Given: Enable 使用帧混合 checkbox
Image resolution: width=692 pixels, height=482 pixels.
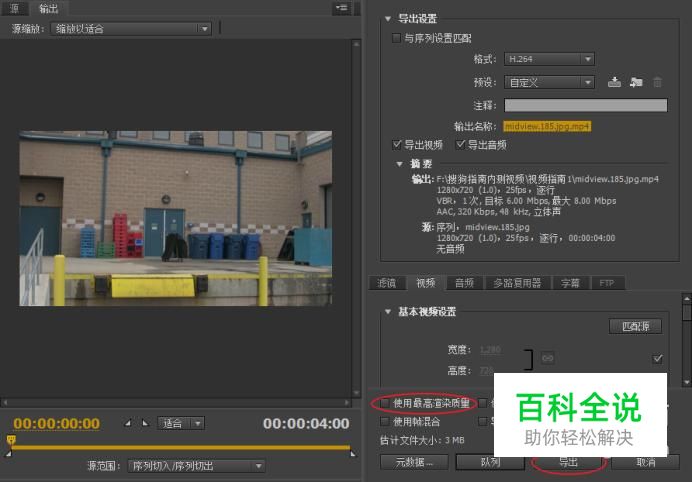Looking at the screenshot, I should pyautogui.click(x=385, y=422).
